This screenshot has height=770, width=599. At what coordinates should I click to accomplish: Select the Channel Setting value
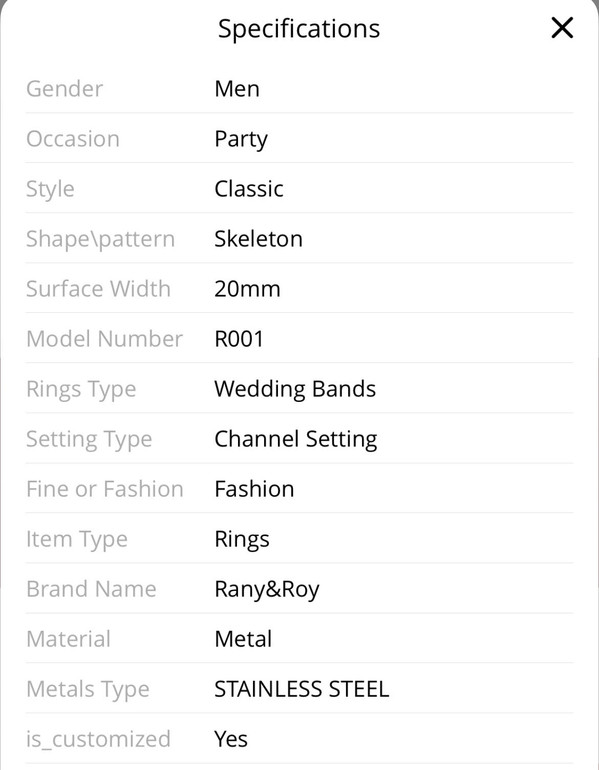[x=296, y=440]
